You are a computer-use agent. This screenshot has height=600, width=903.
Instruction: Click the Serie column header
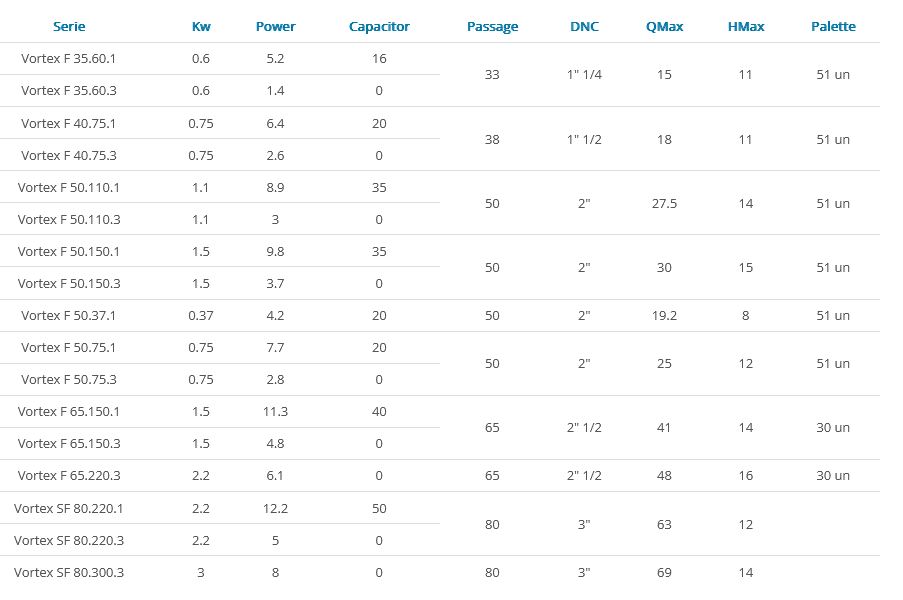point(69,26)
